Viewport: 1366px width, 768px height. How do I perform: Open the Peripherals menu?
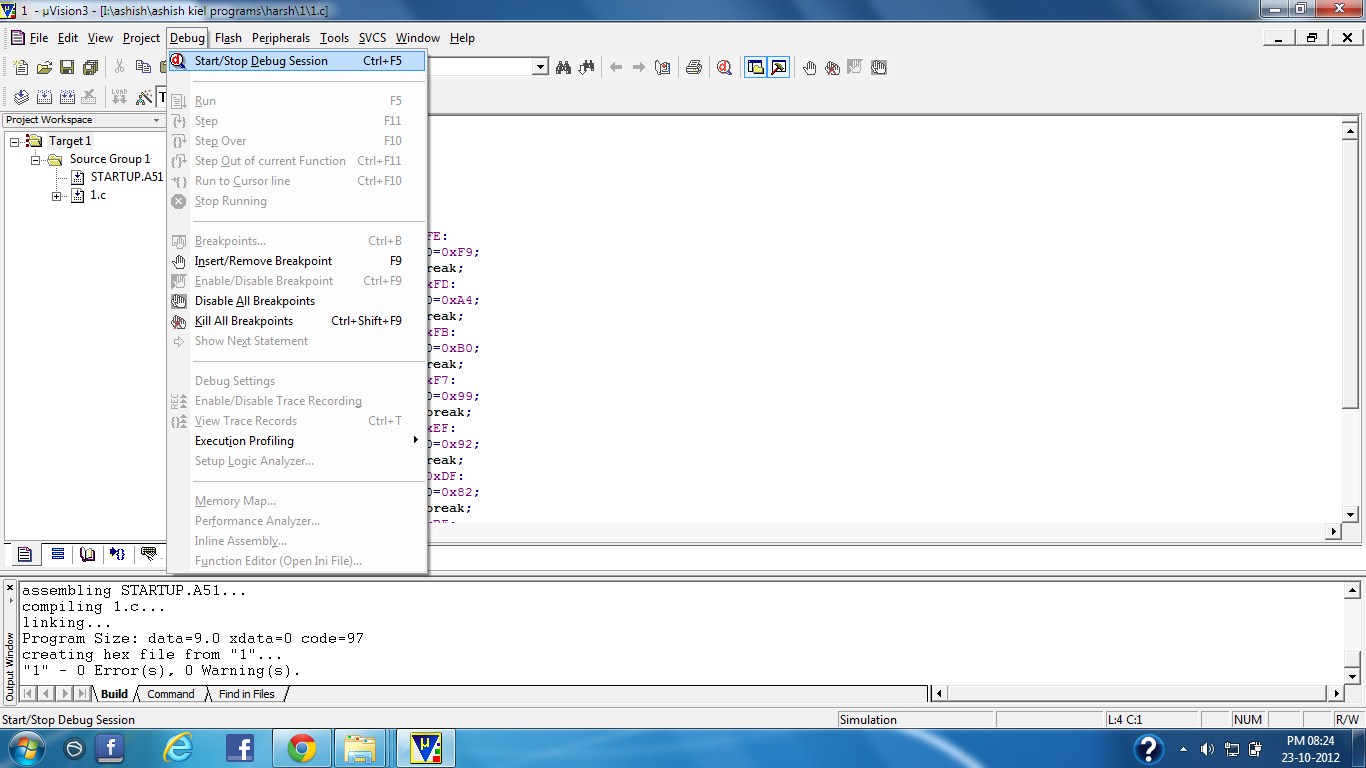tap(281, 38)
